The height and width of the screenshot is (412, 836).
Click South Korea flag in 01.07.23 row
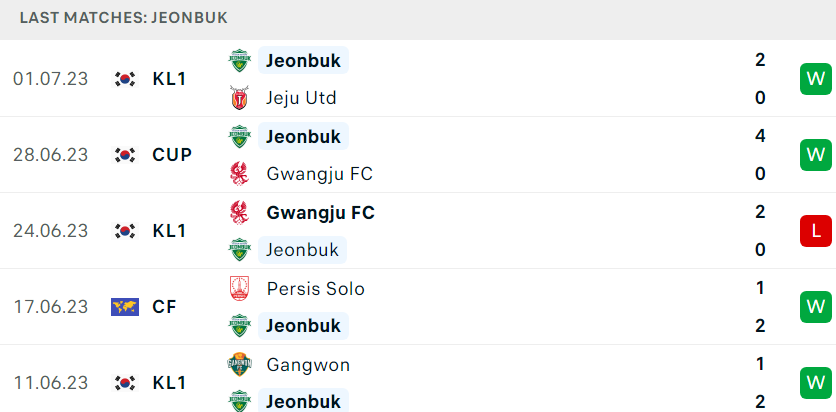[125, 79]
